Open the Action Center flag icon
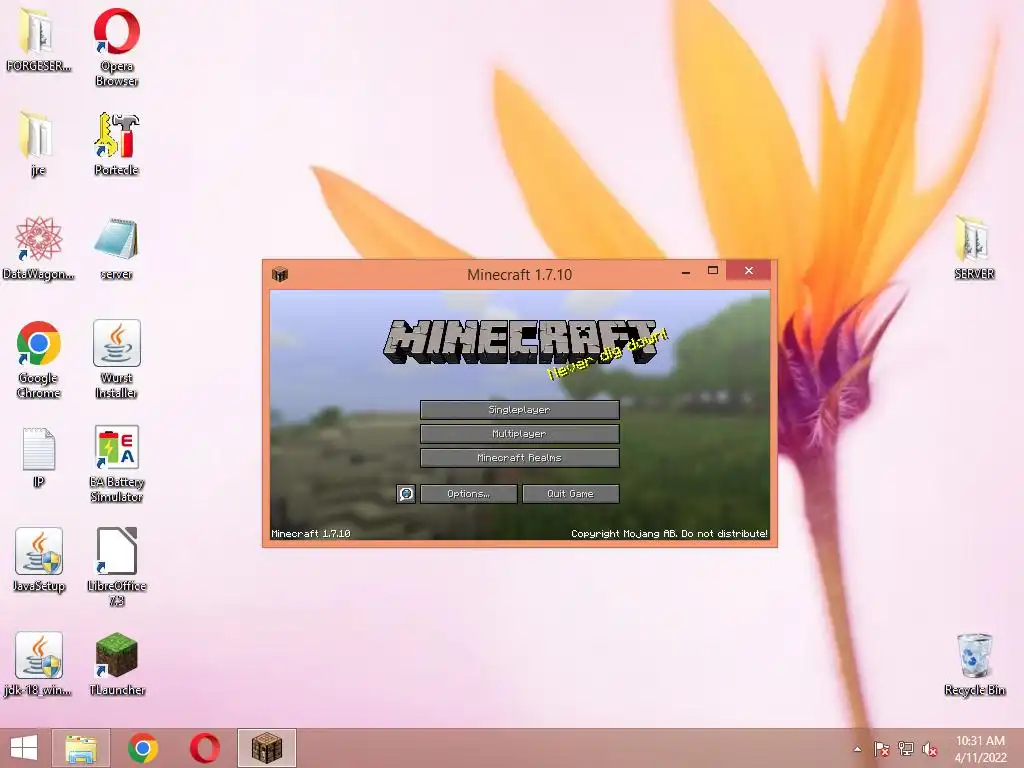 pyautogui.click(x=881, y=749)
